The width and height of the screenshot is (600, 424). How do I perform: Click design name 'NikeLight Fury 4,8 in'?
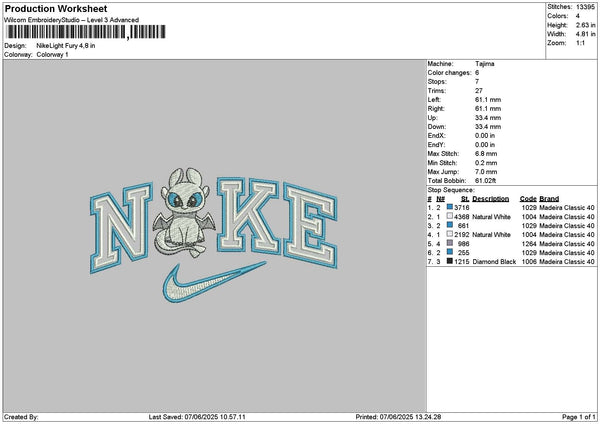click(x=66, y=46)
